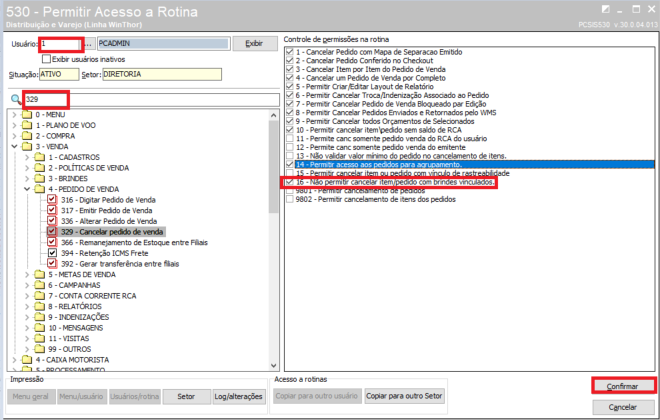Expand the 4 - CAIXA MOTORISTA node
This screenshot has width=660, height=420.
point(14,360)
